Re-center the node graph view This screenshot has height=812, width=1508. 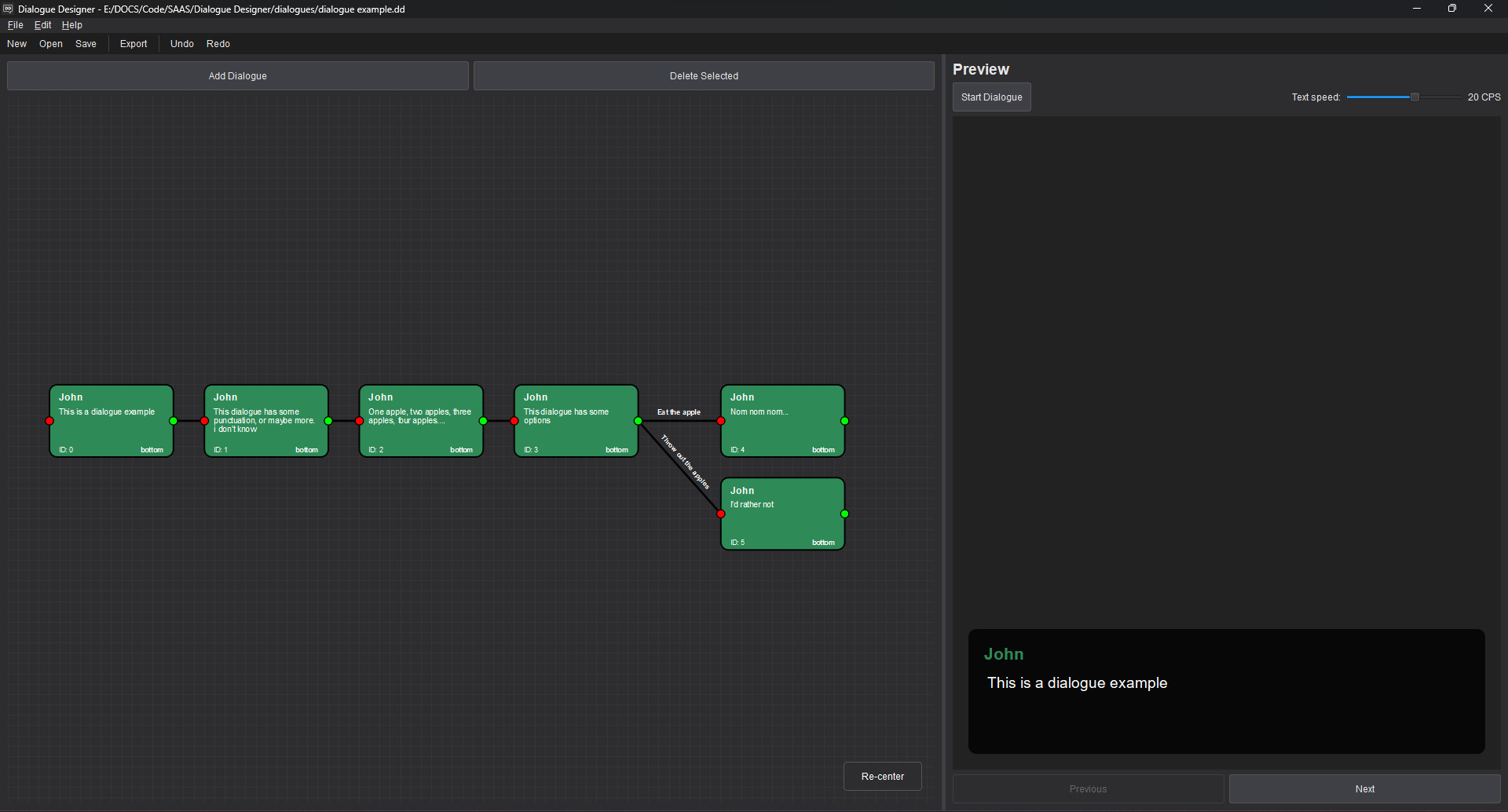click(x=882, y=776)
